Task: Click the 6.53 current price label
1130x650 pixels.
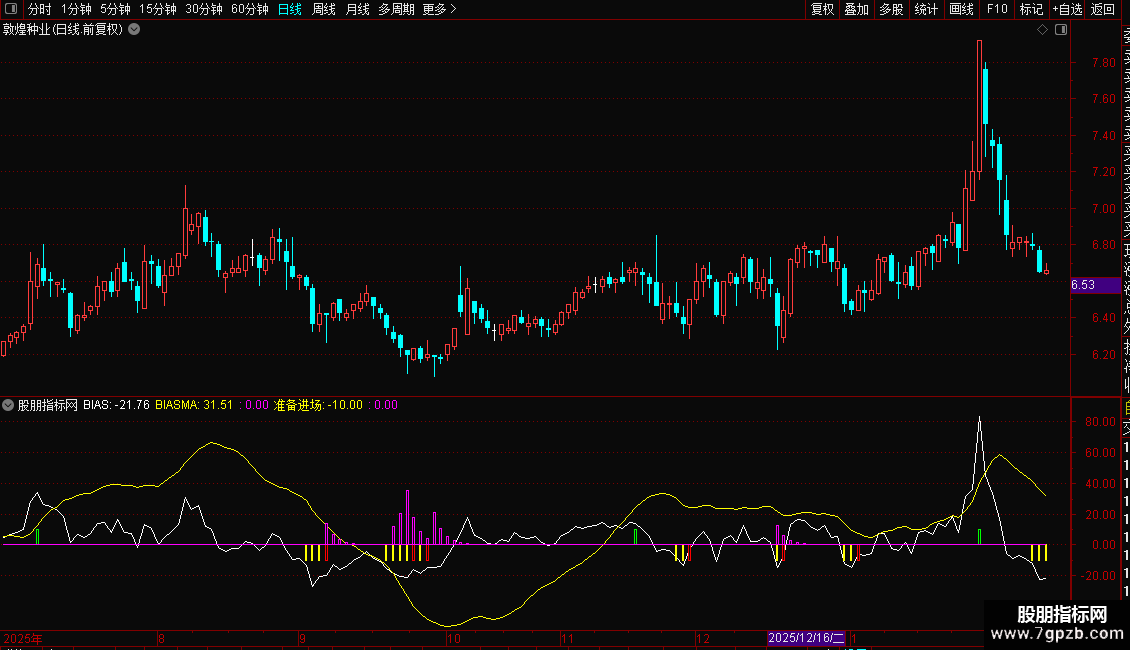Action: click(x=1083, y=285)
